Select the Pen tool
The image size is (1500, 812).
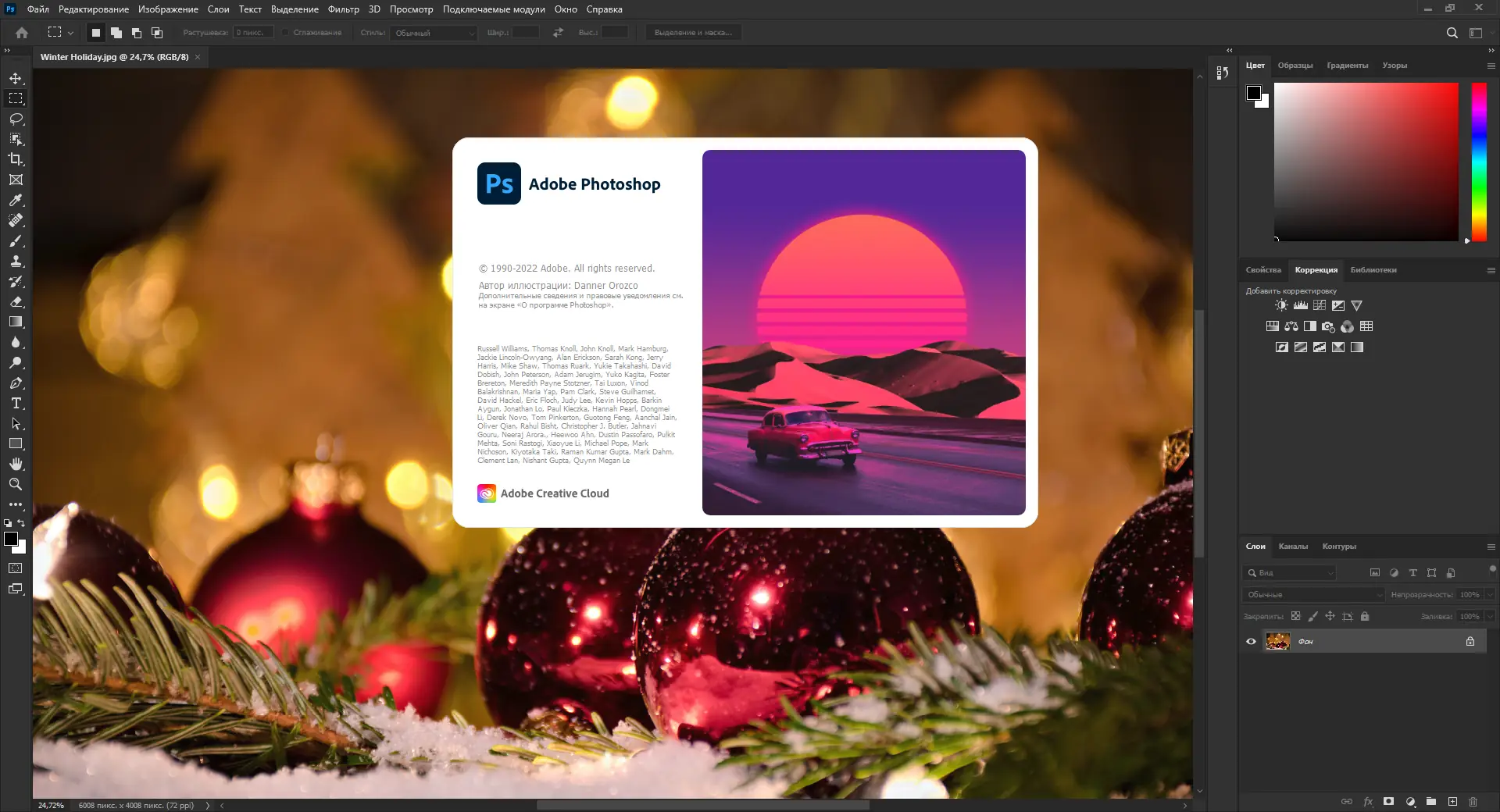pos(16,383)
